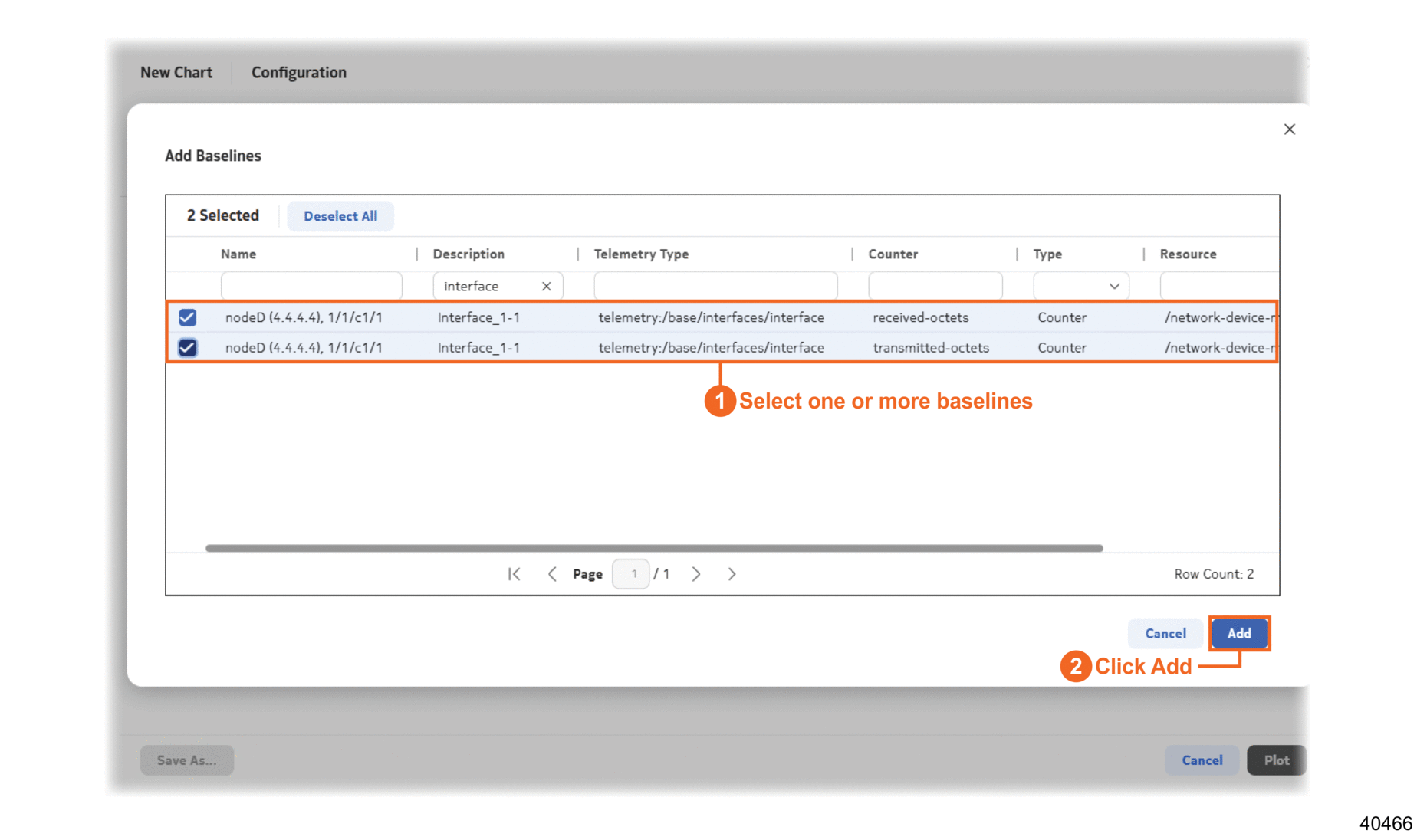Viewport: 1417px width, 840px height.
Task: Click the Plot button
Action: (1276, 760)
